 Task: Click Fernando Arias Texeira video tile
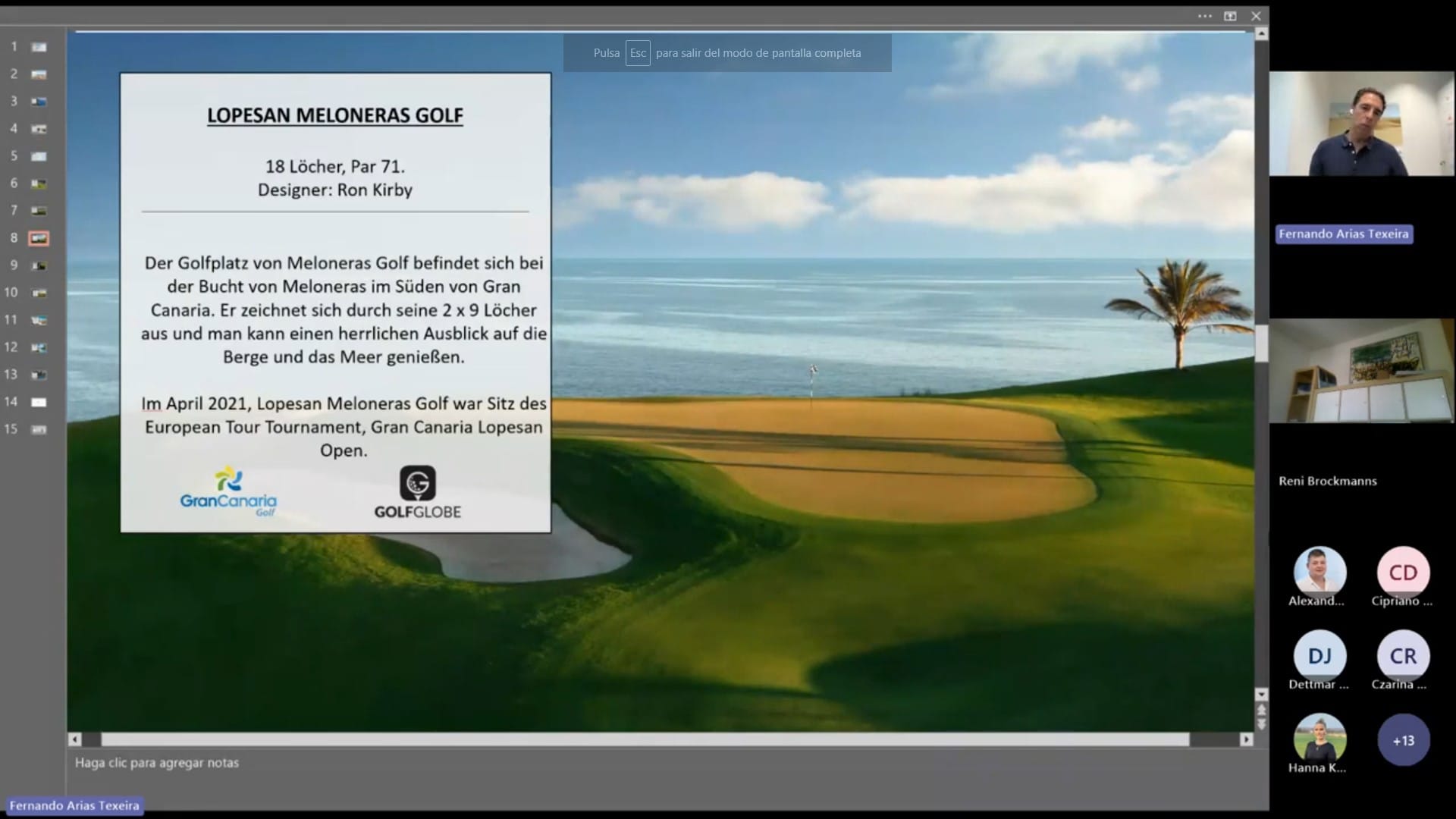pyautogui.click(x=1361, y=124)
